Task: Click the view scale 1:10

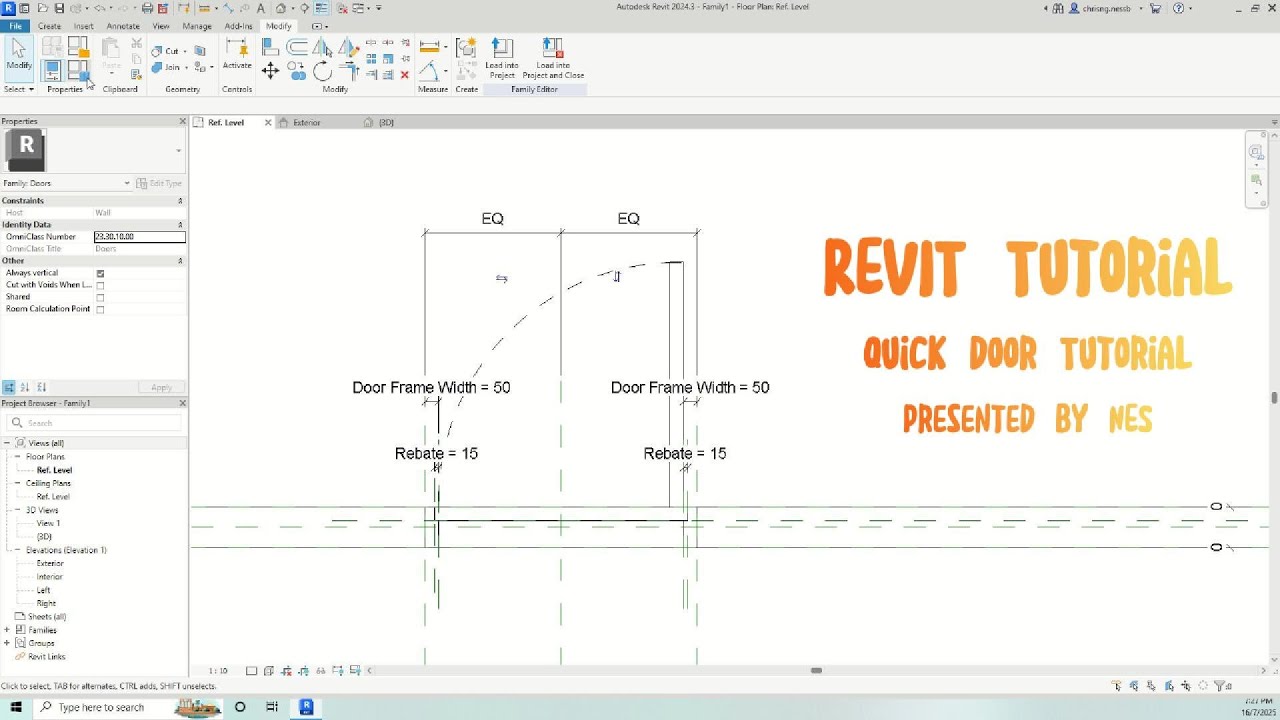Action: pyautogui.click(x=217, y=671)
